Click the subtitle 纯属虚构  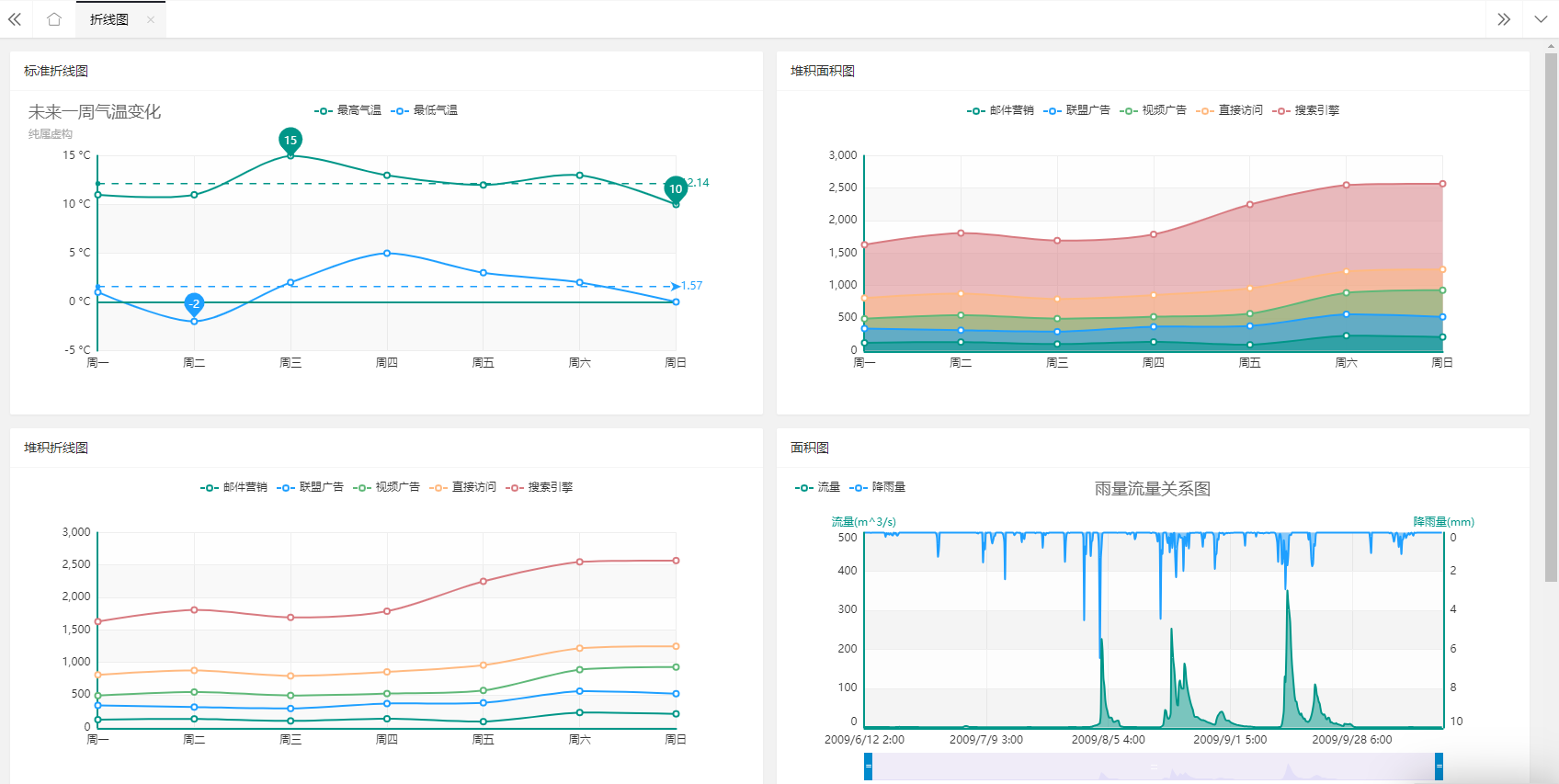(x=51, y=134)
